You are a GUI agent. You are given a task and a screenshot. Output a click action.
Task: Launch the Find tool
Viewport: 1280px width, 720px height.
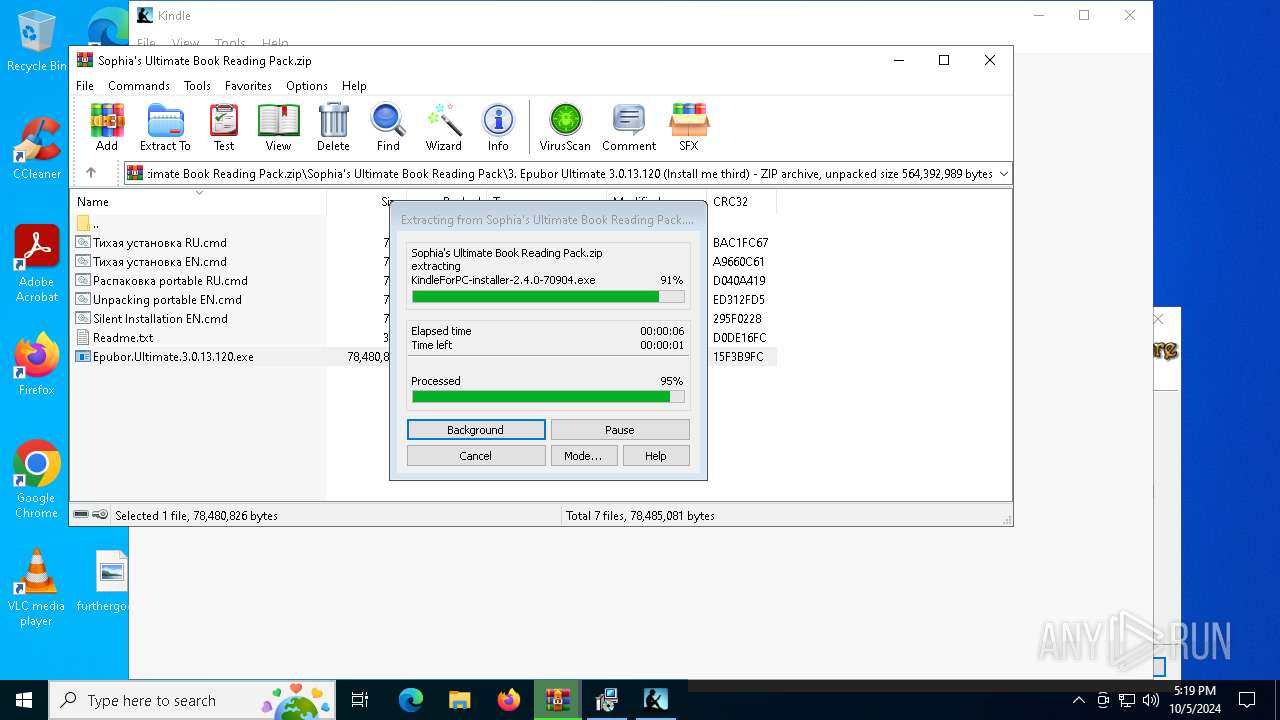coord(388,127)
